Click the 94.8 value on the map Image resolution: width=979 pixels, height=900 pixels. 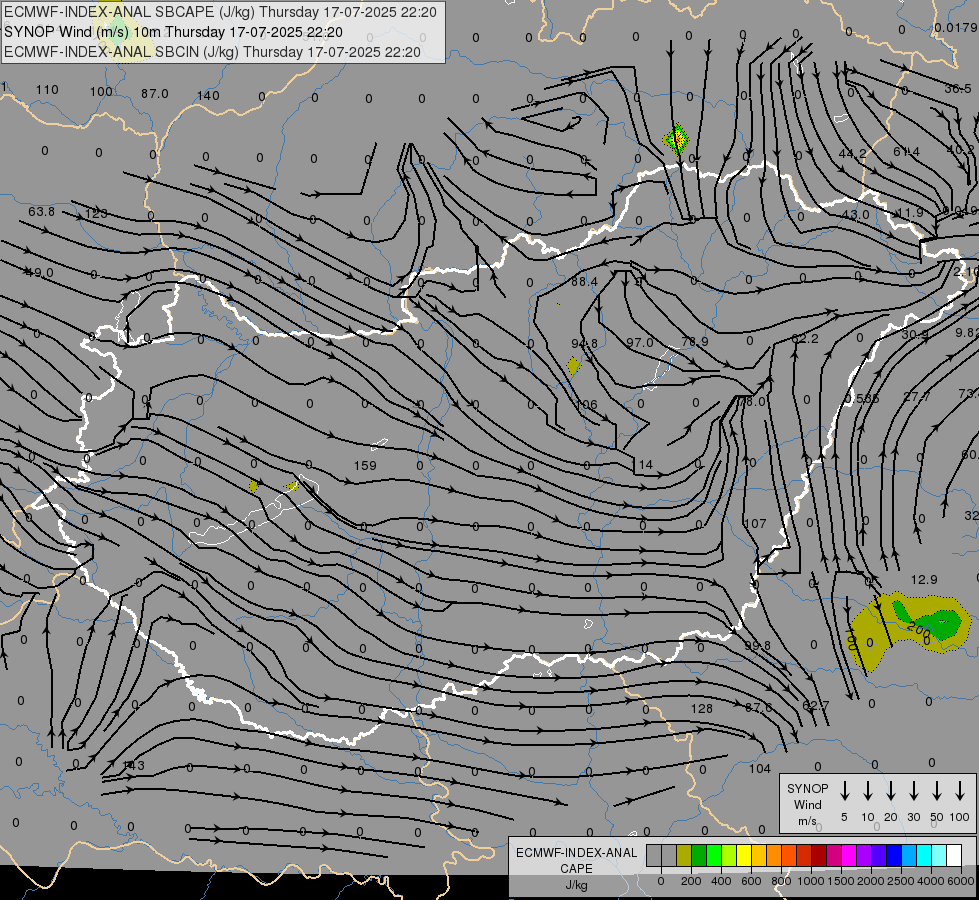tap(584, 344)
